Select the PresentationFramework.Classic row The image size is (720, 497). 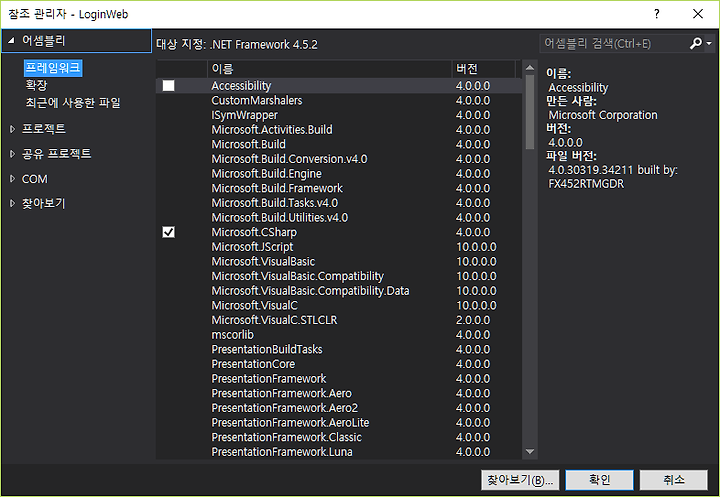point(339,437)
